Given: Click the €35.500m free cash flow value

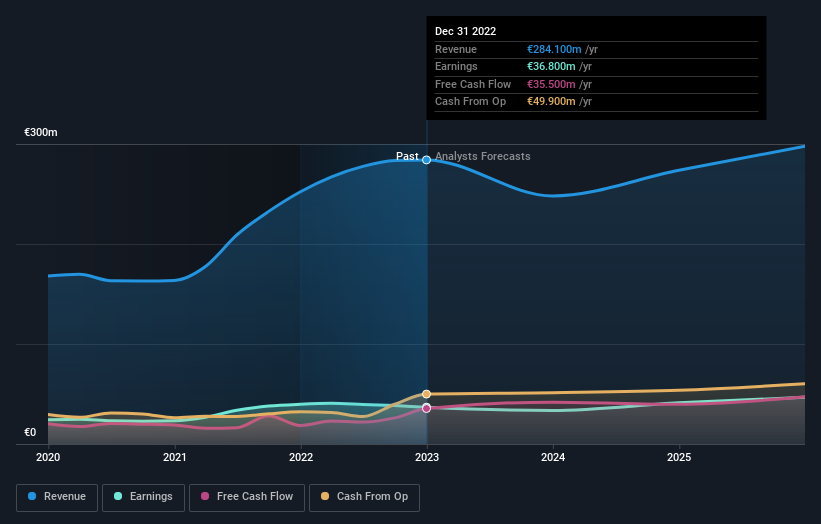Looking at the screenshot, I should pos(551,84).
